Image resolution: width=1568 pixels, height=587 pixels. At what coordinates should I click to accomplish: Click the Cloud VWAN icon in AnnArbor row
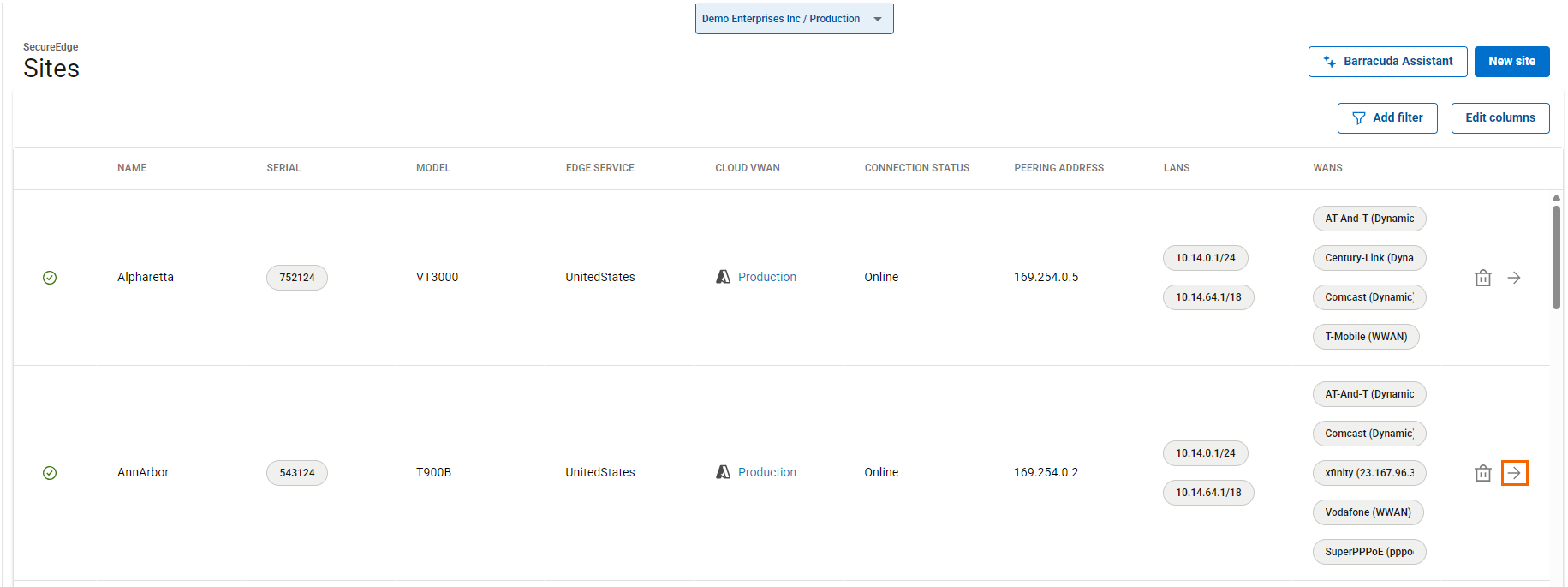[x=723, y=472]
